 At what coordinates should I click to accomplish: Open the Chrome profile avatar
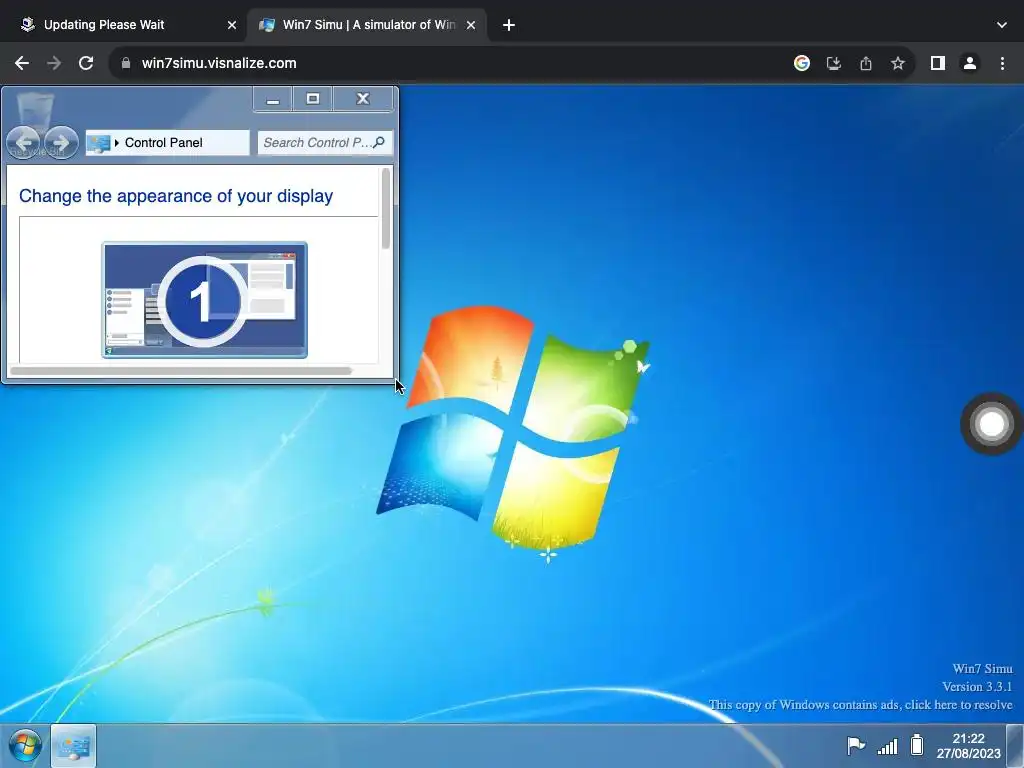(x=970, y=63)
